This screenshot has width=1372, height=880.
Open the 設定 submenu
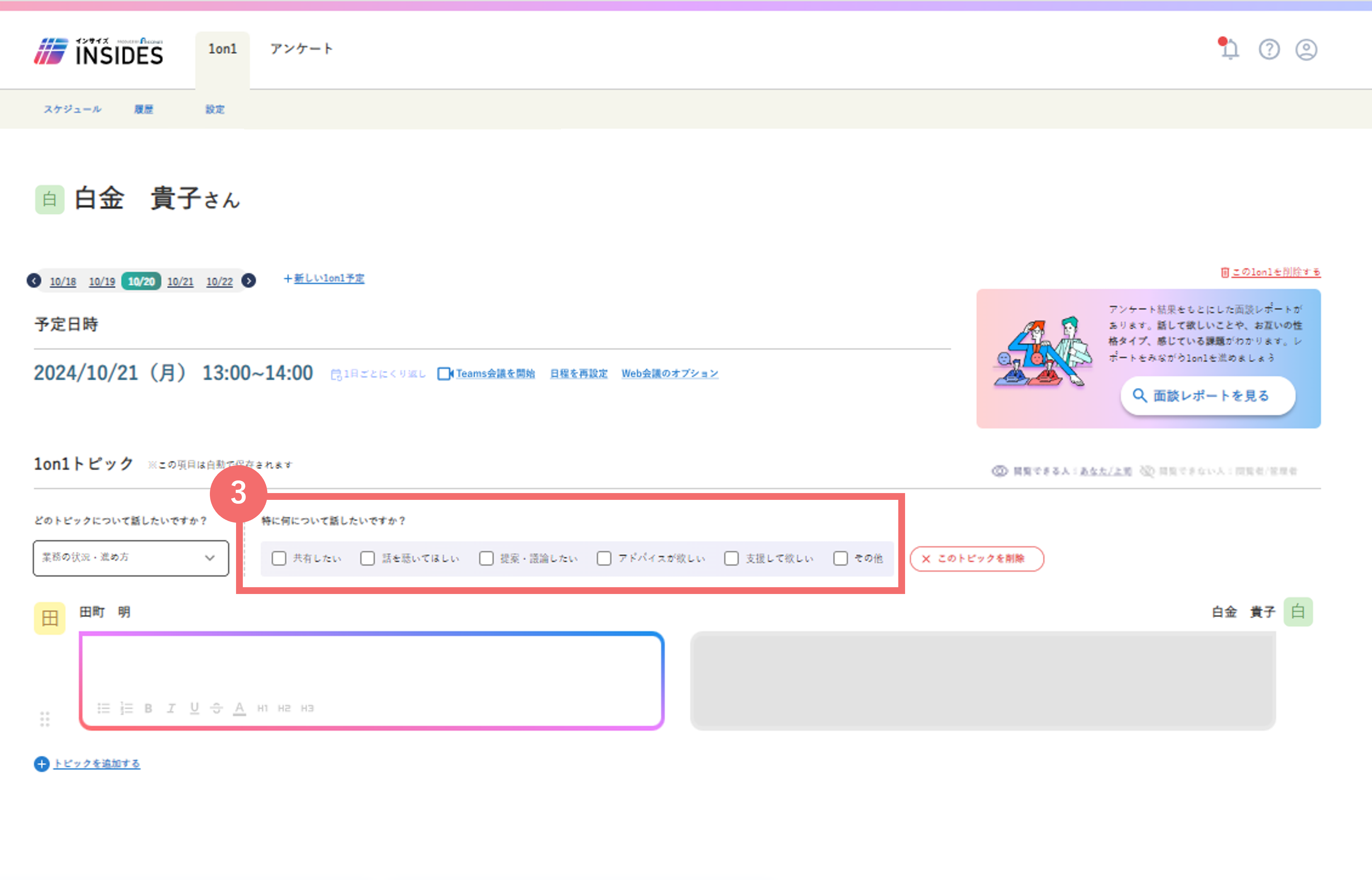pos(215,109)
